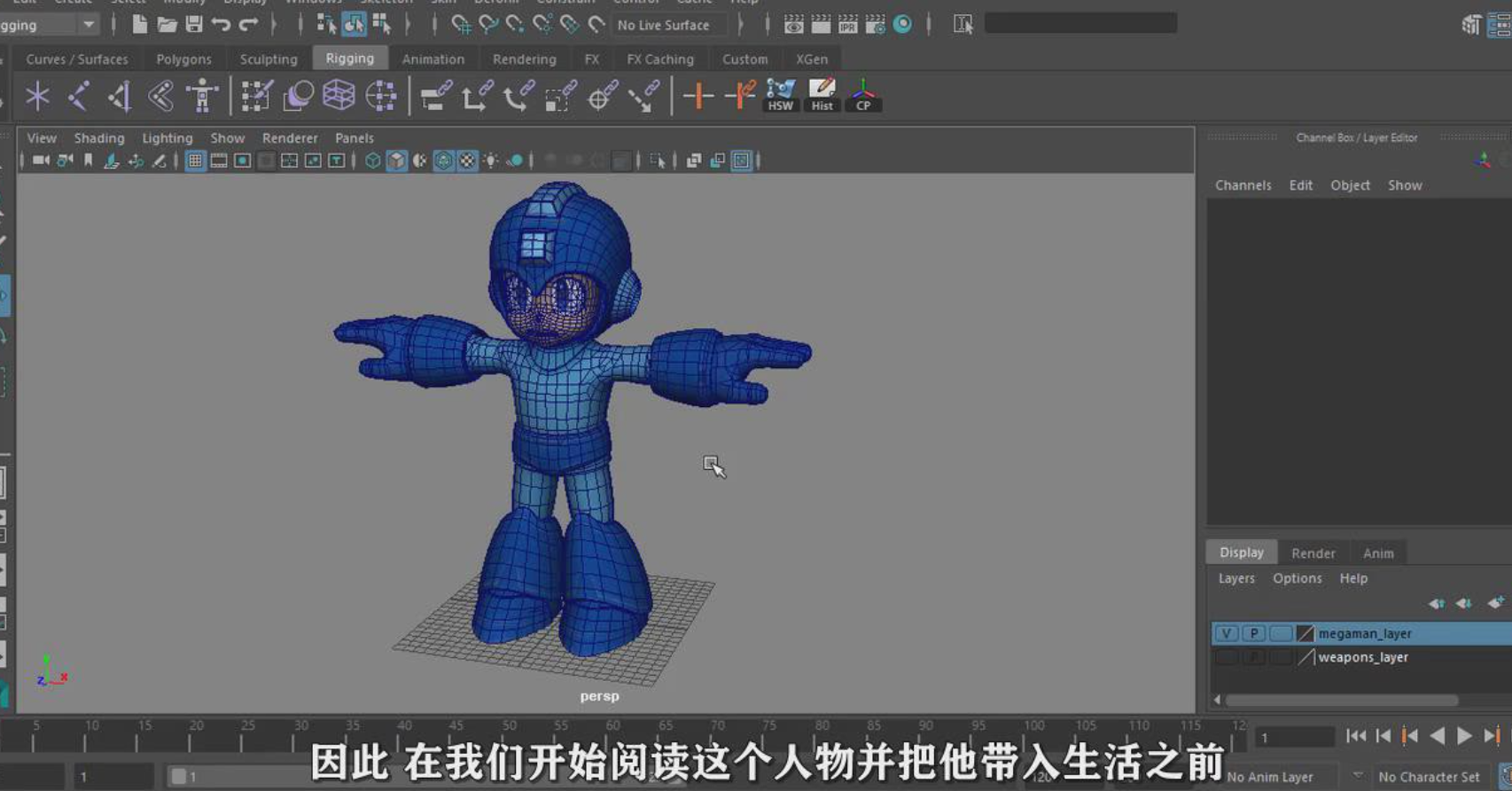Switch to the Polygons shelf tab
The height and width of the screenshot is (791, 1512).
(183, 59)
